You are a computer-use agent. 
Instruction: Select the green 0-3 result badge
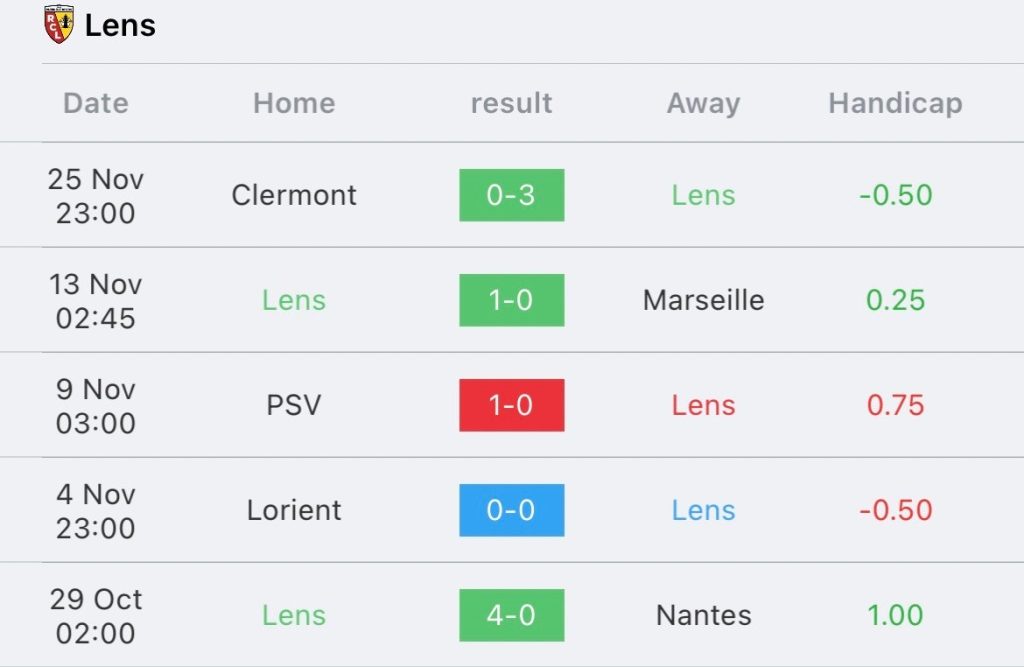[511, 195]
